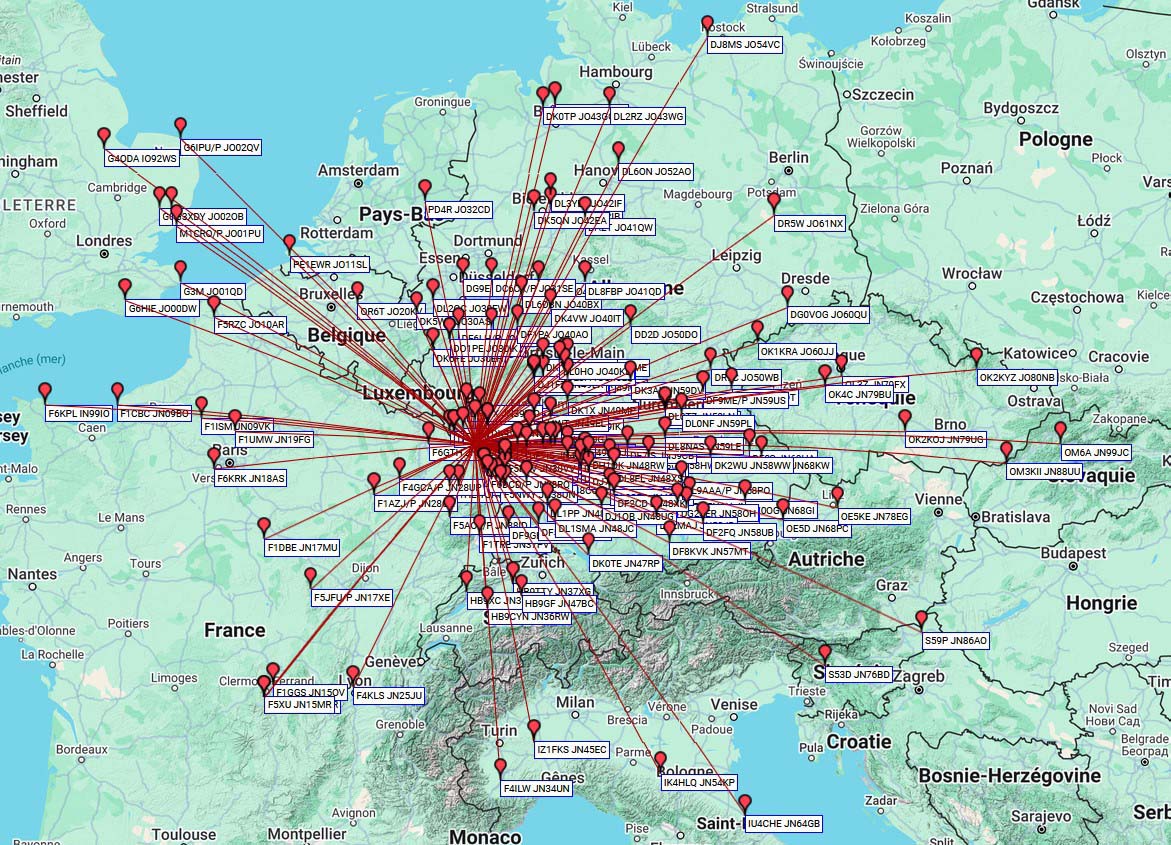Viewport: 1171px width, 845px height.
Task: Select the DR5W JO61NX map marker pin
Action: [774, 201]
